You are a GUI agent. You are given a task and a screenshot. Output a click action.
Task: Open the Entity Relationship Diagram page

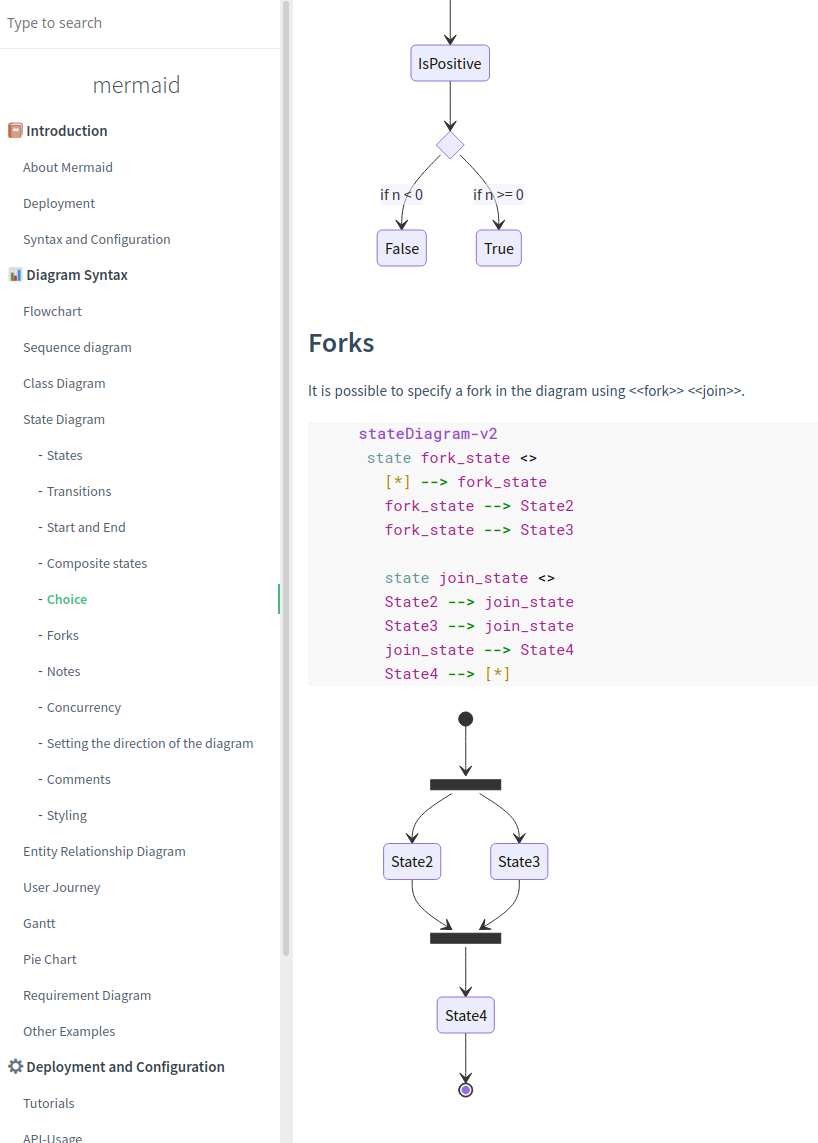[104, 851]
